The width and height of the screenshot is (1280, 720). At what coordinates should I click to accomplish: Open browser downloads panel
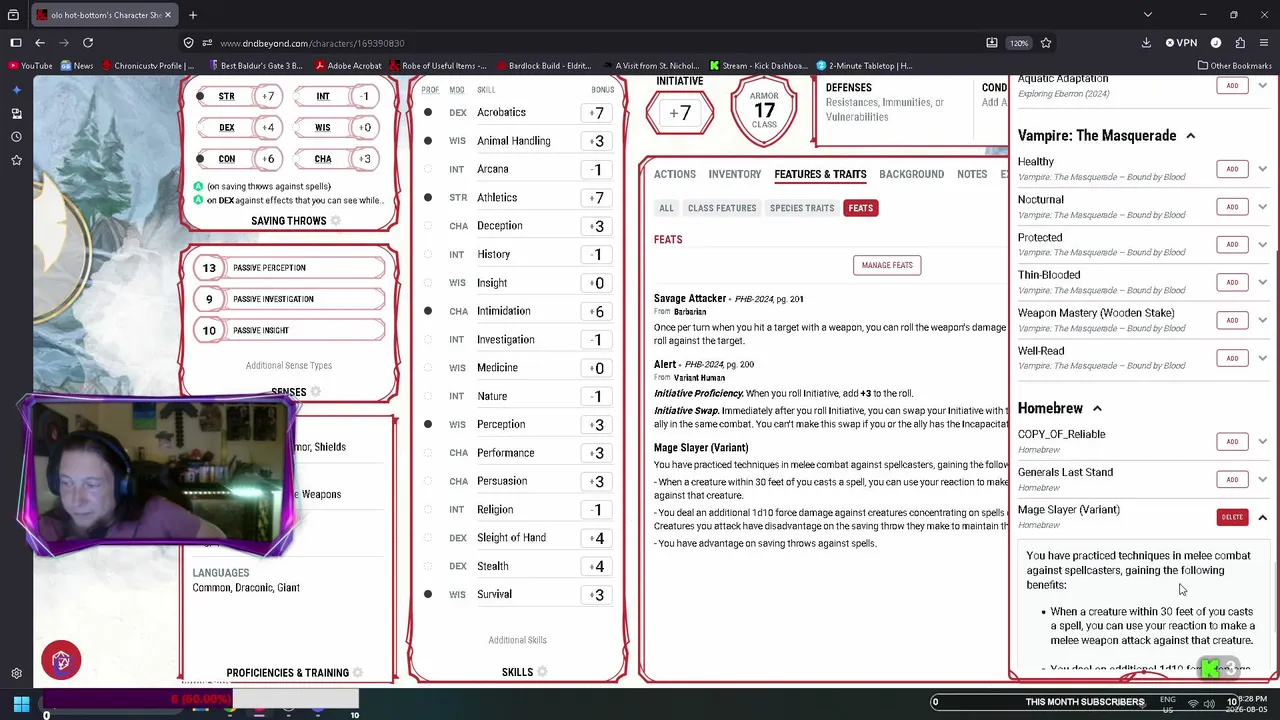coord(1146,43)
